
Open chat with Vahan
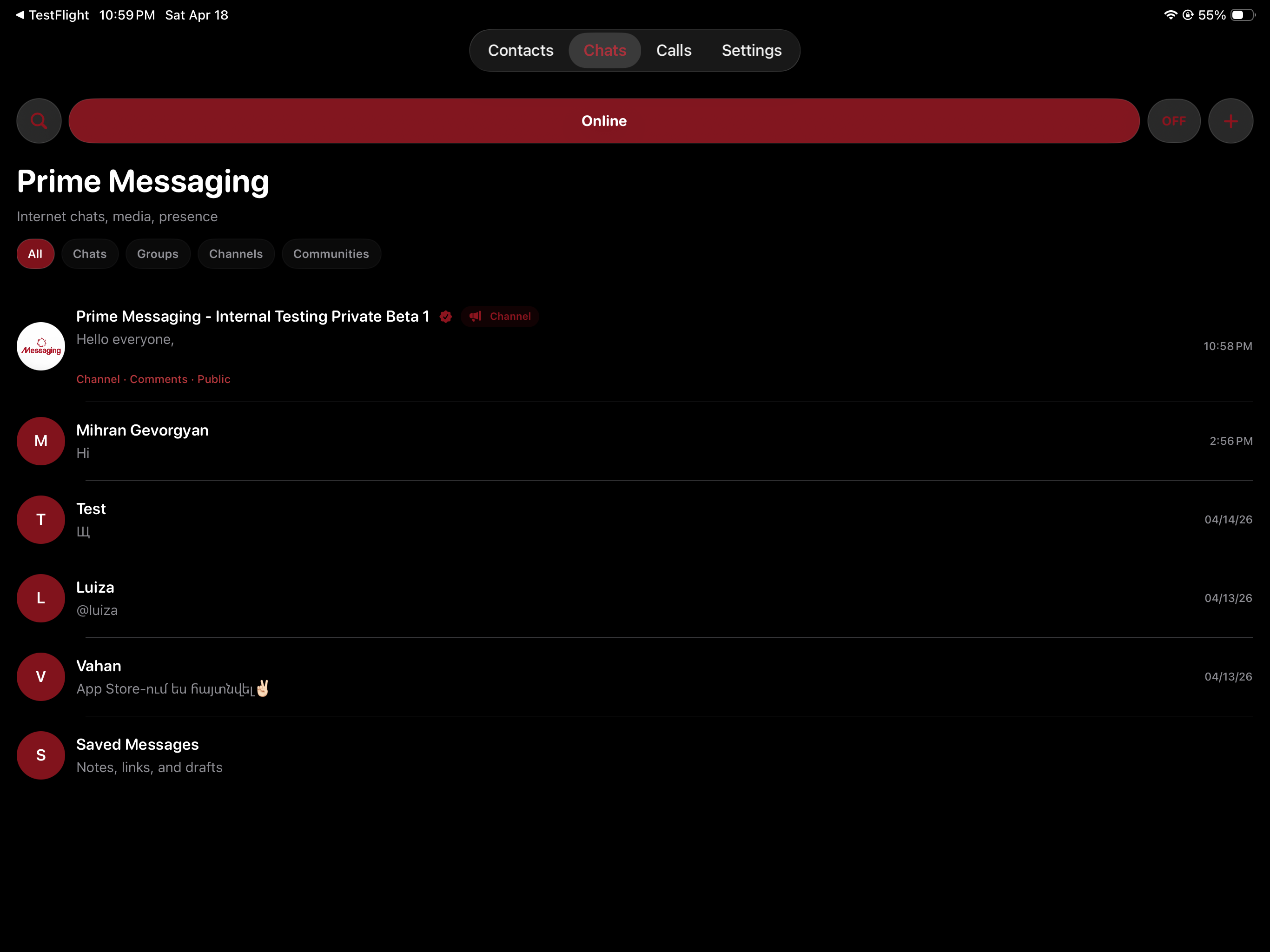point(635,677)
